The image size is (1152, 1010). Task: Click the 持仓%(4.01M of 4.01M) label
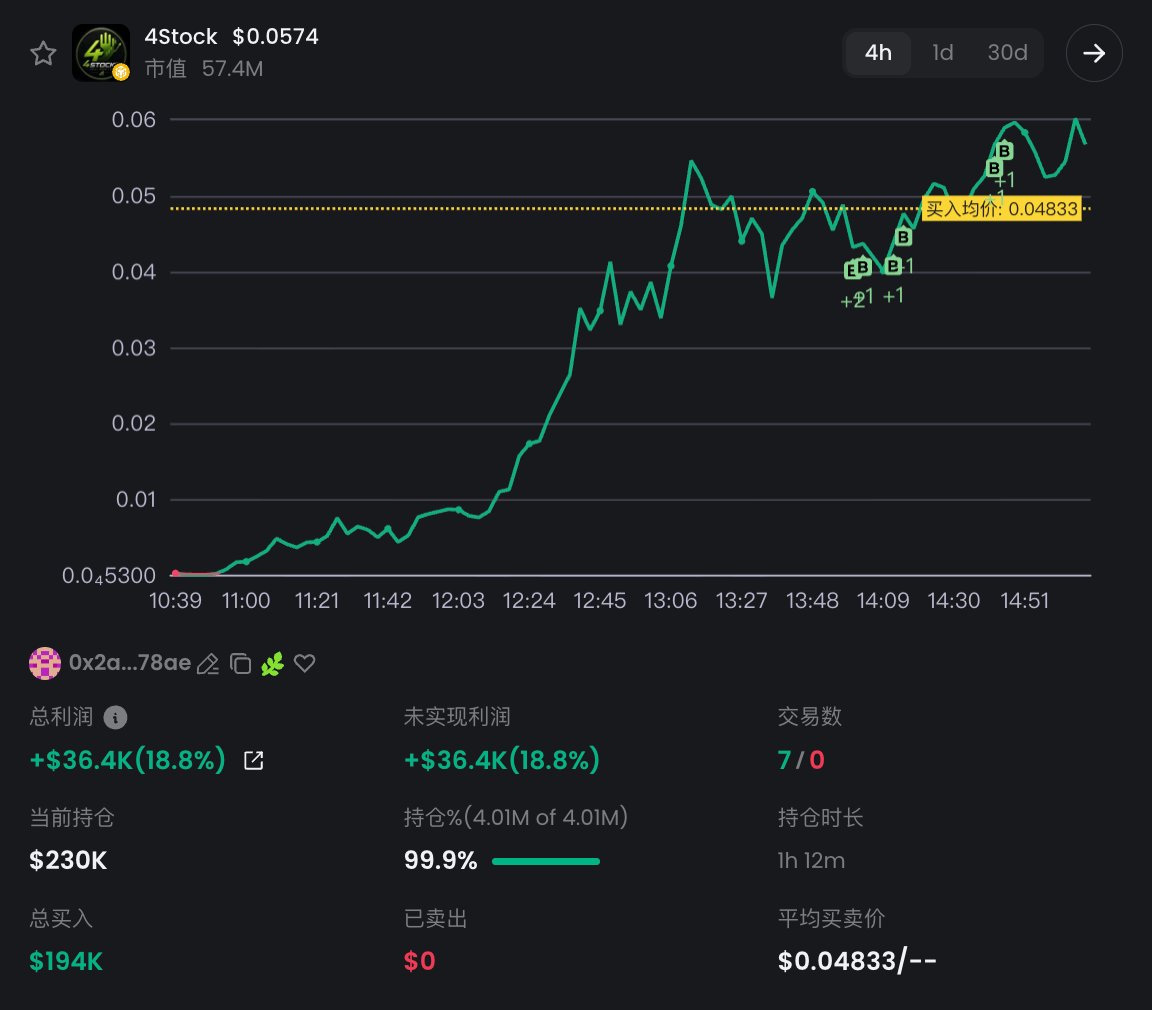click(516, 818)
